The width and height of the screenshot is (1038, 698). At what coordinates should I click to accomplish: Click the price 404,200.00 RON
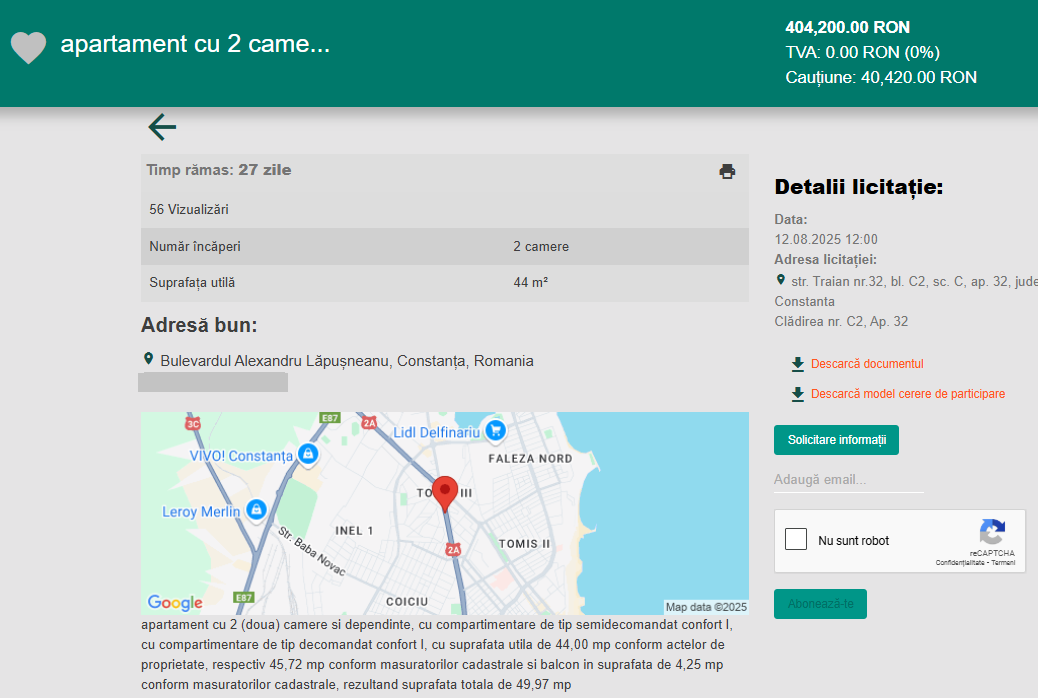tap(847, 27)
